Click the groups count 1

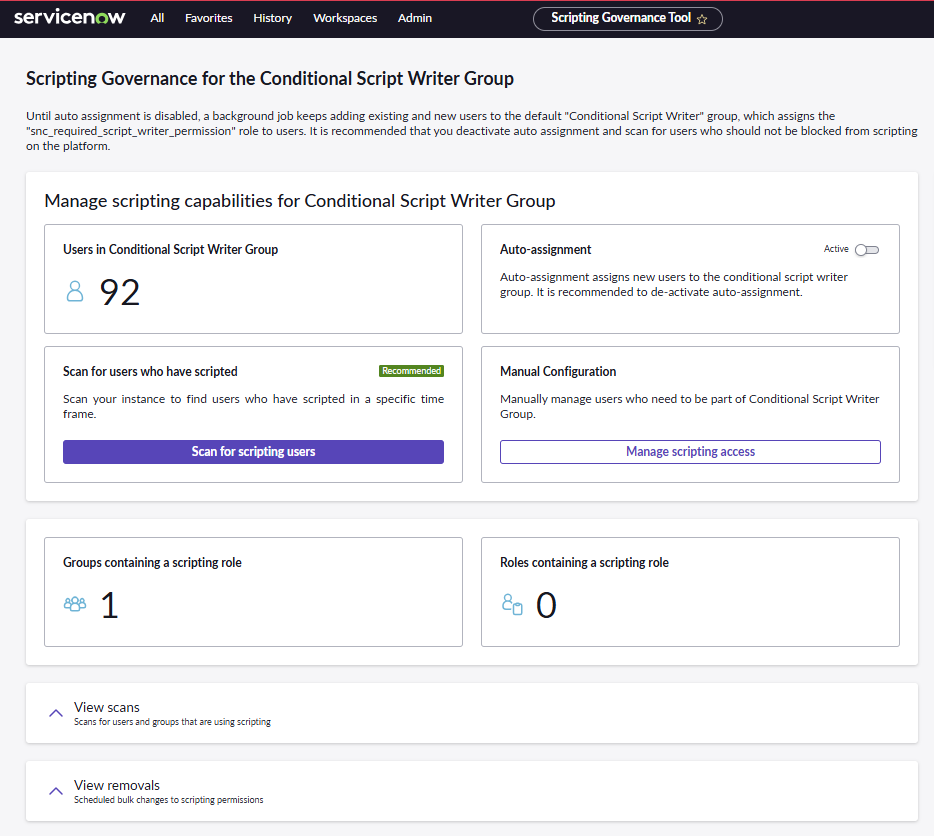pos(110,605)
